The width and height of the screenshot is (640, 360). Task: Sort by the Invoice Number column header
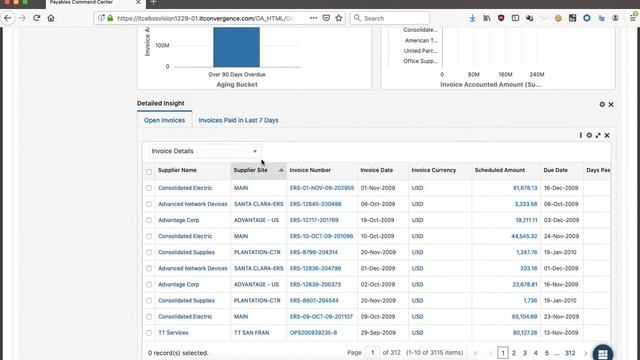(x=310, y=170)
